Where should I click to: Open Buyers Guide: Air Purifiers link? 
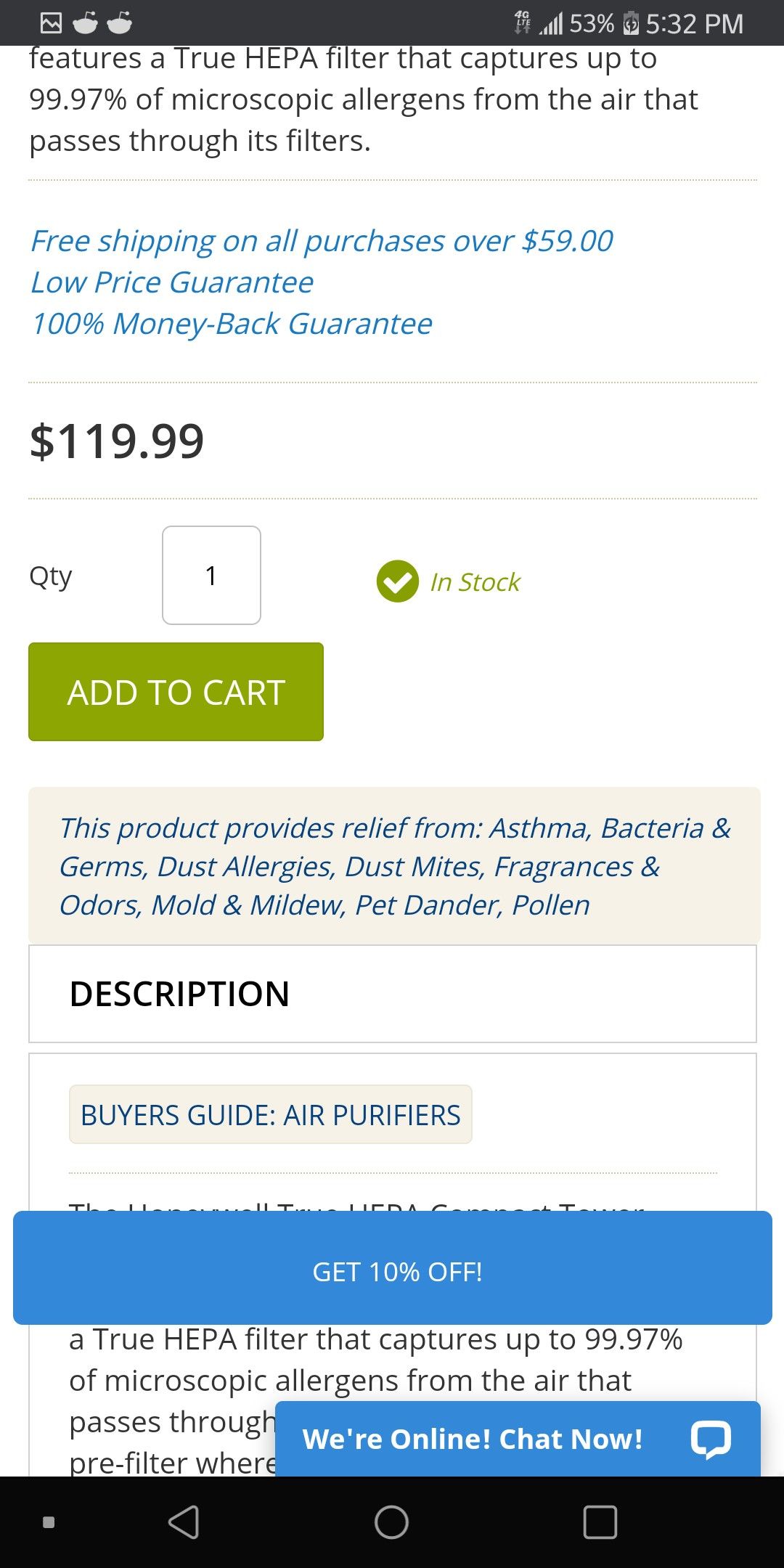point(271,1114)
